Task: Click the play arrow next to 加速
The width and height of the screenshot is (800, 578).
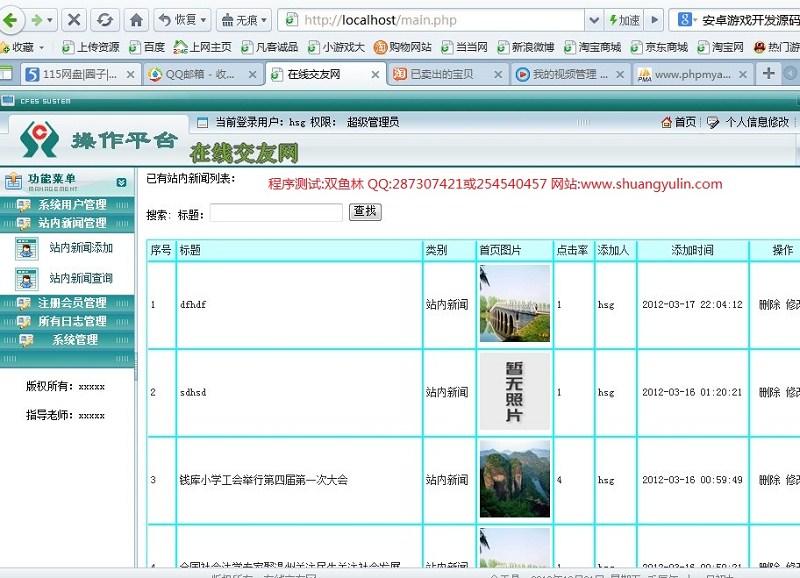Action: pyautogui.click(x=654, y=20)
